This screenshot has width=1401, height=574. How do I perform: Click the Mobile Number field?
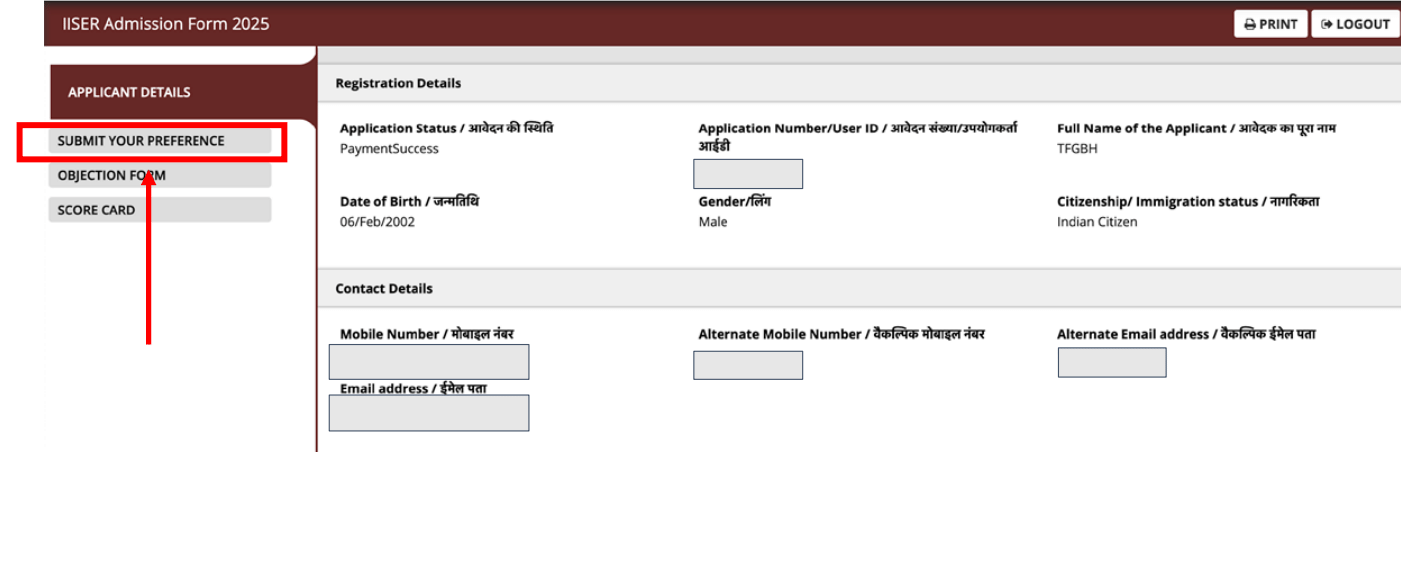pyautogui.click(x=429, y=362)
